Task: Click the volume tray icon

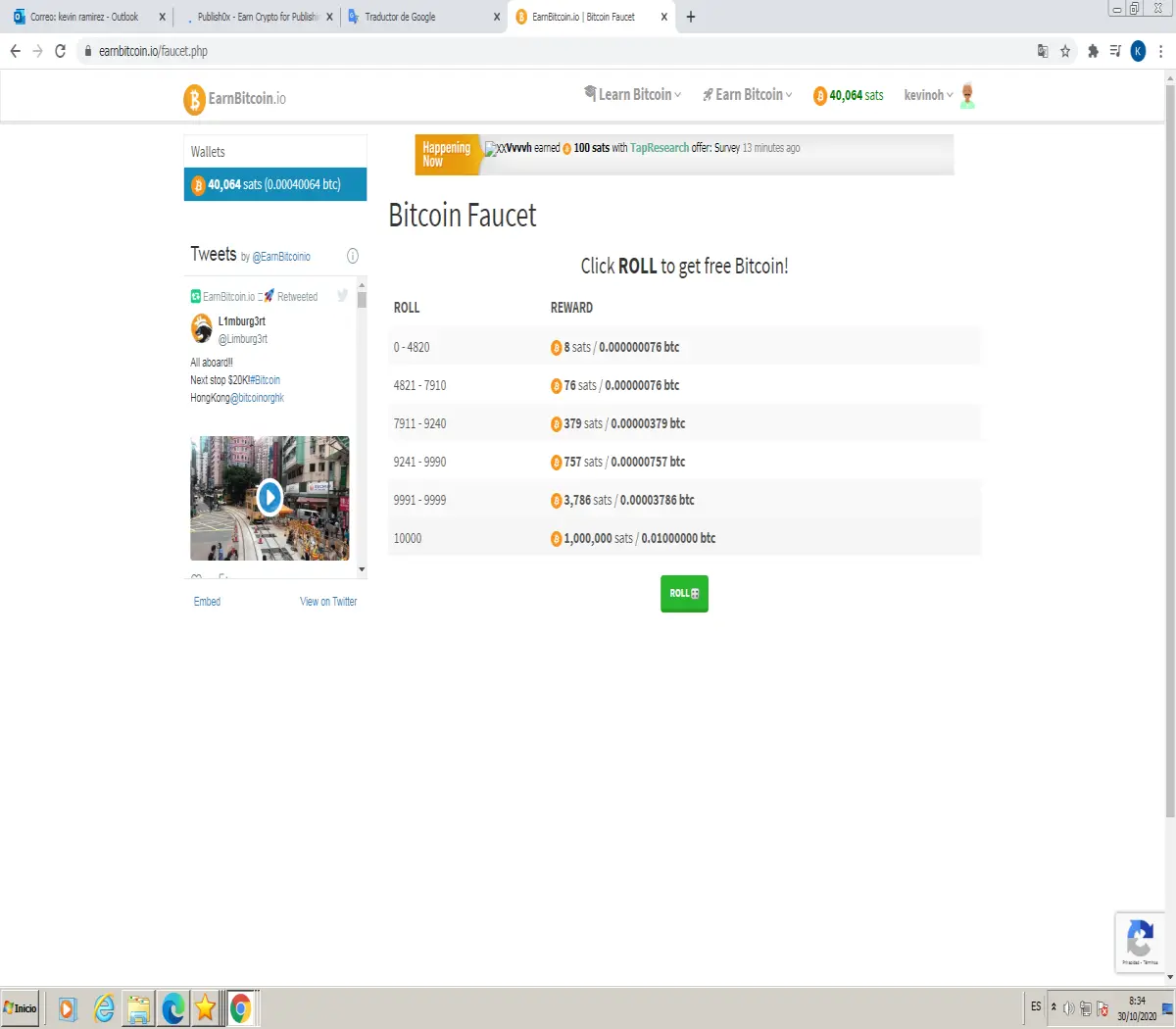Action: [1069, 1008]
